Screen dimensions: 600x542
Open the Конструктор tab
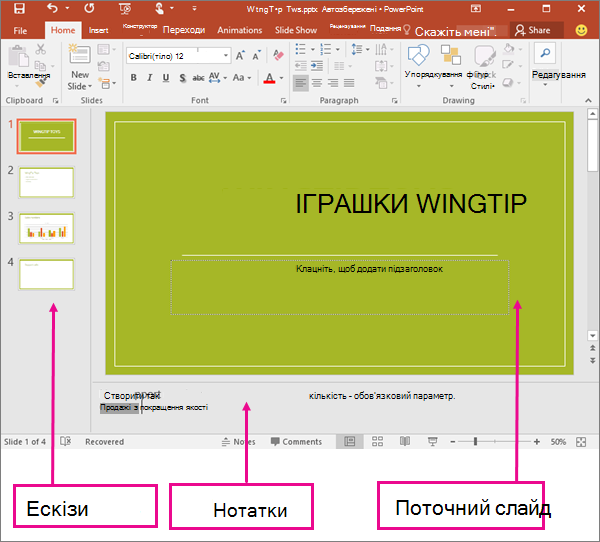140,27
